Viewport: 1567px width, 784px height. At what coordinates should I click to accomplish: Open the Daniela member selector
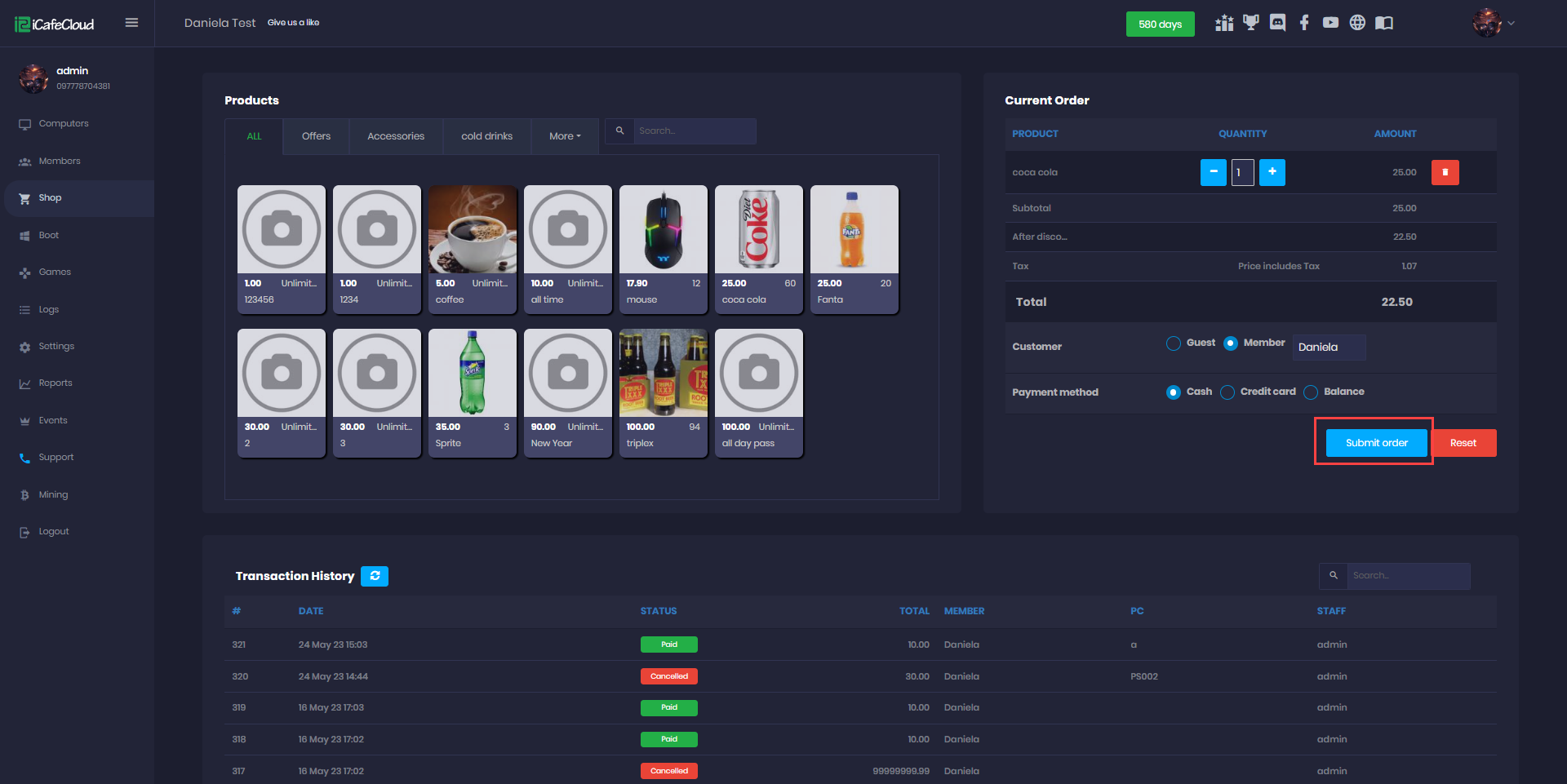point(1328,347)
